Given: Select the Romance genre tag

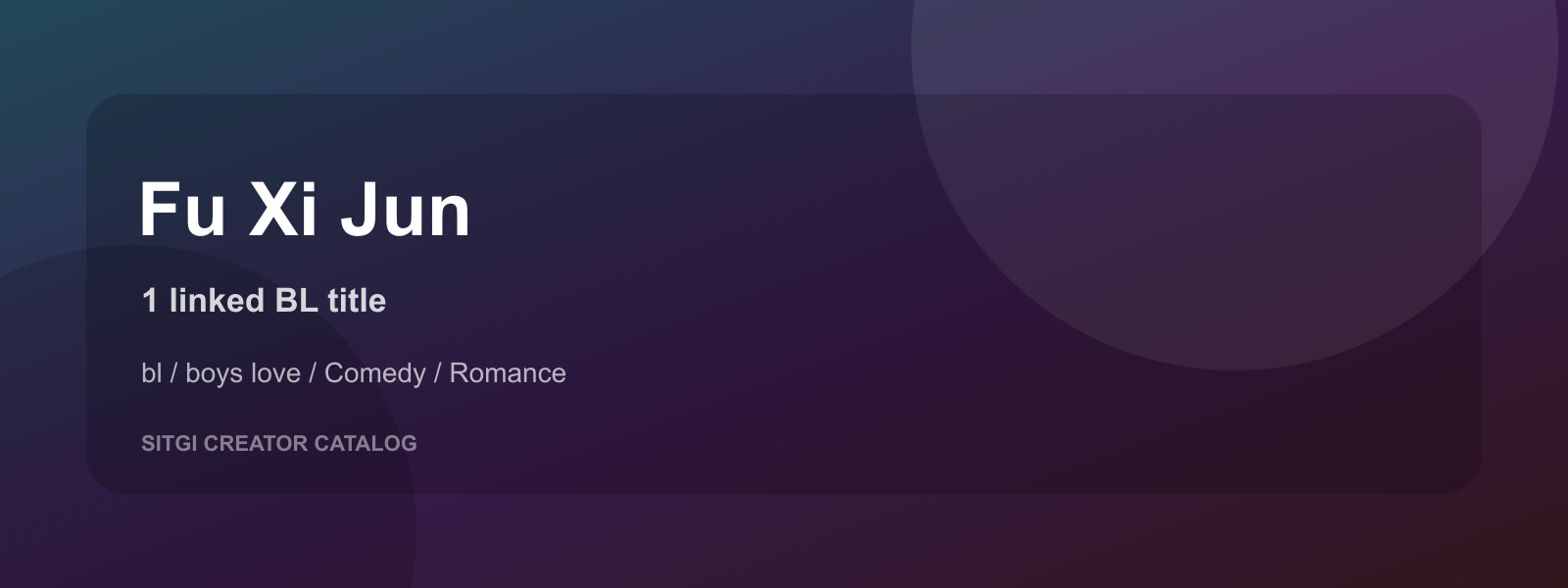Looking at the screenshot, I should tap(508, 372).
